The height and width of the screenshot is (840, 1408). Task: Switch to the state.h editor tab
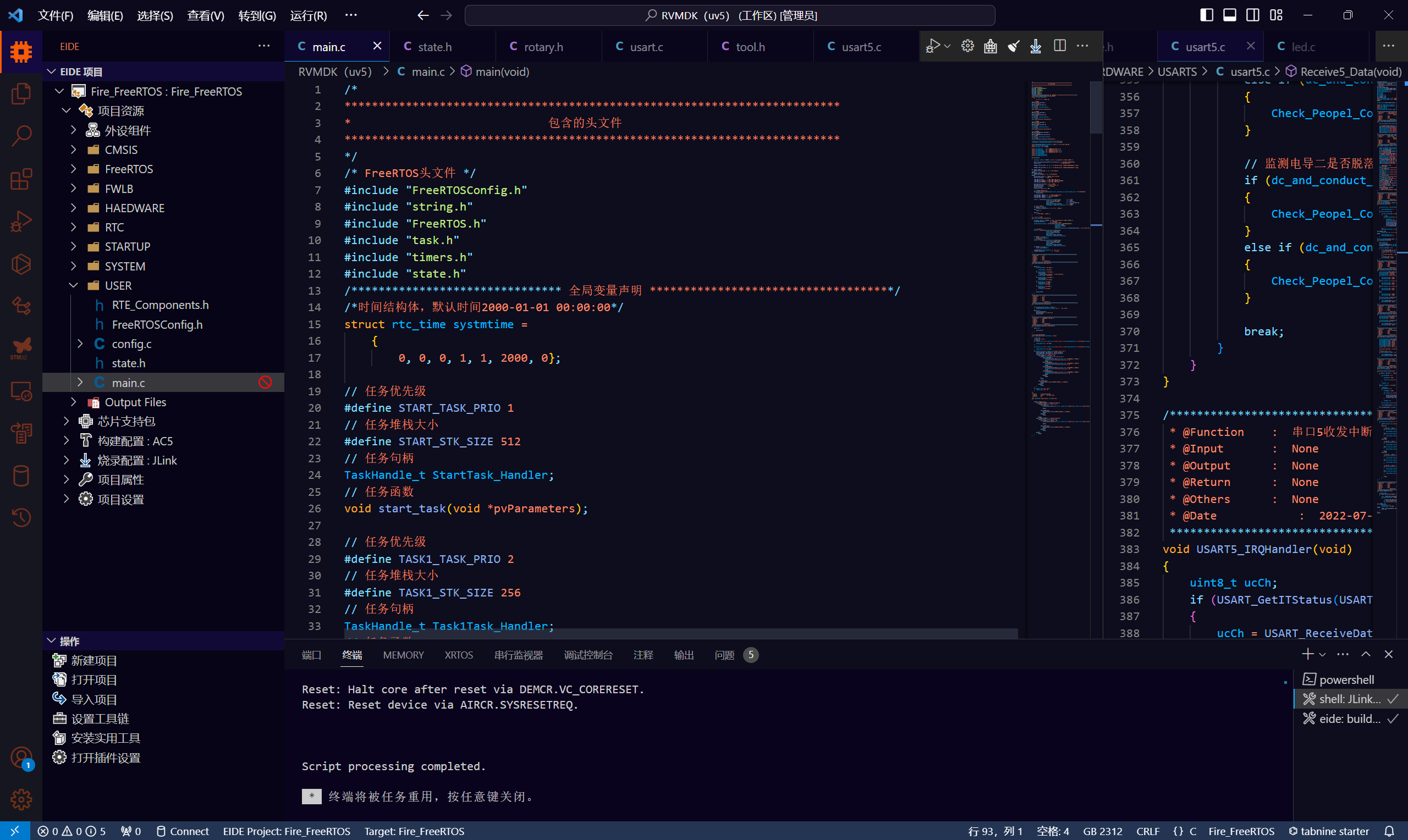[442, 46]
